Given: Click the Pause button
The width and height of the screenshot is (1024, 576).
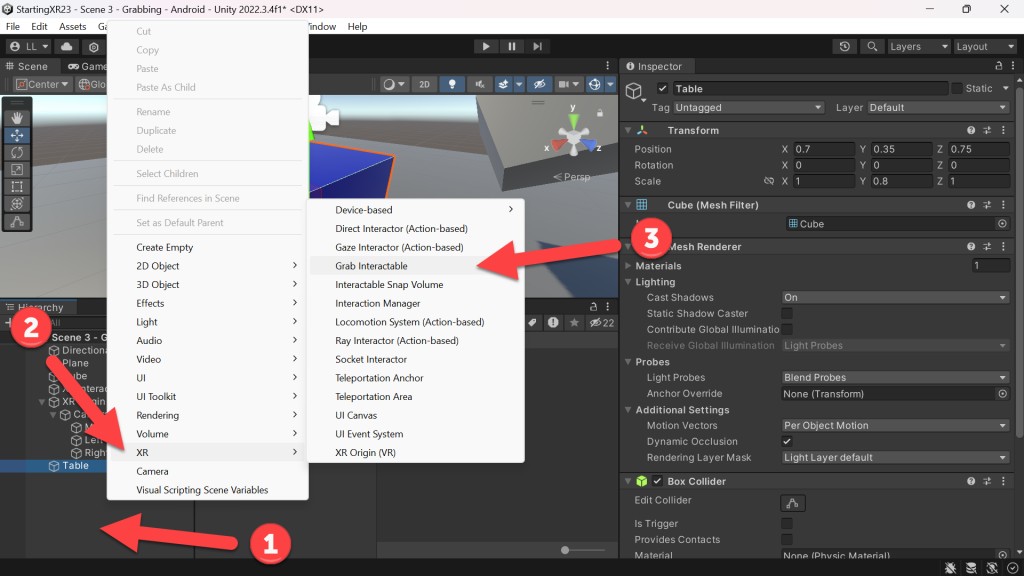Looking at the screenshot, I should (x=511, y=46).
